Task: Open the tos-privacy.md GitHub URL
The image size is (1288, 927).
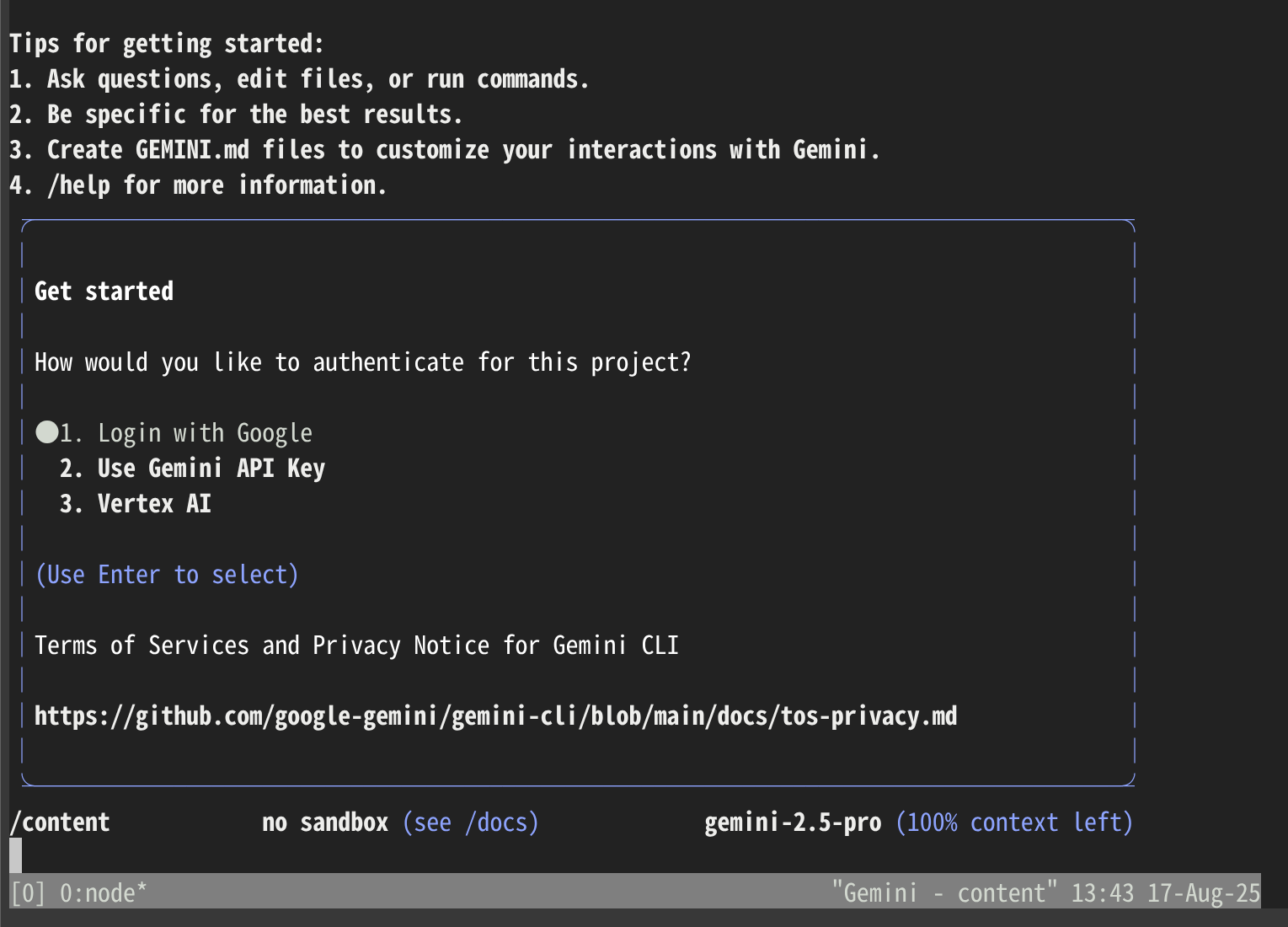Action: click(495, 716)
